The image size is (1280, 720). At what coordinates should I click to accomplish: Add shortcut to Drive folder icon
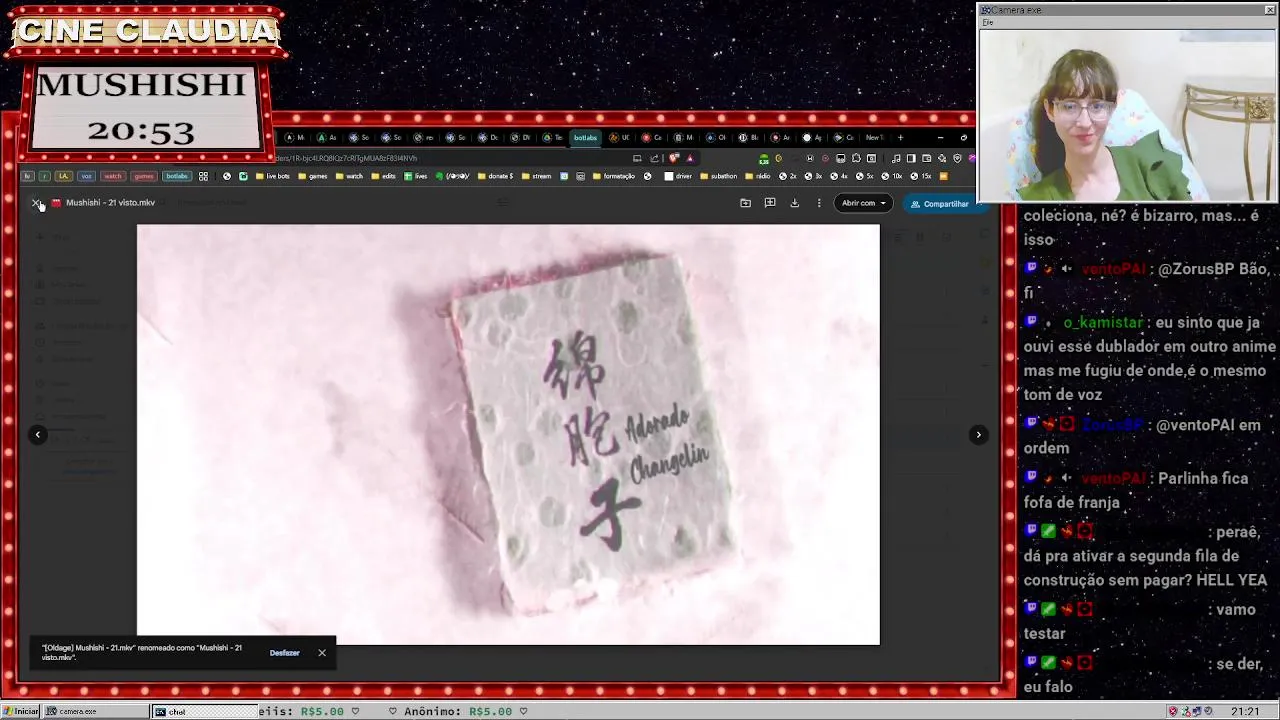pyautogui.click(x=745, y=203)
